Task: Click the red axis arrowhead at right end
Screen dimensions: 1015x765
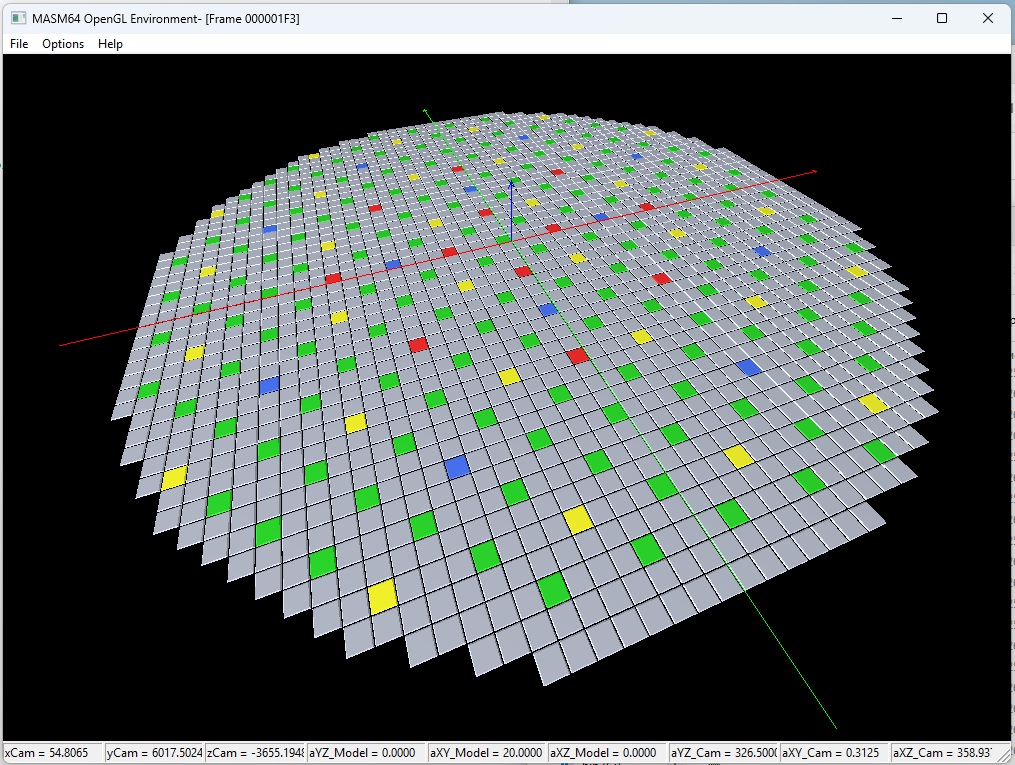Action: [814, 172]
